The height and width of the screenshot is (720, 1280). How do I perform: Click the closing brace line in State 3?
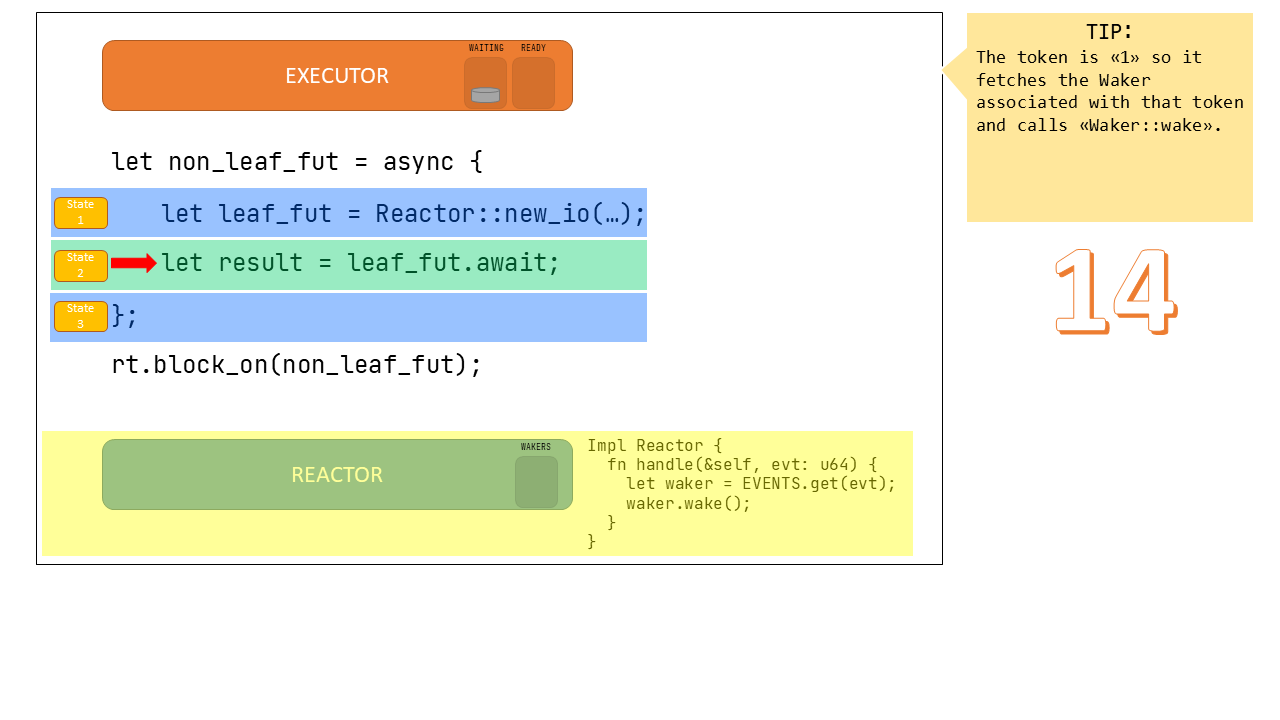click(125, 316)
